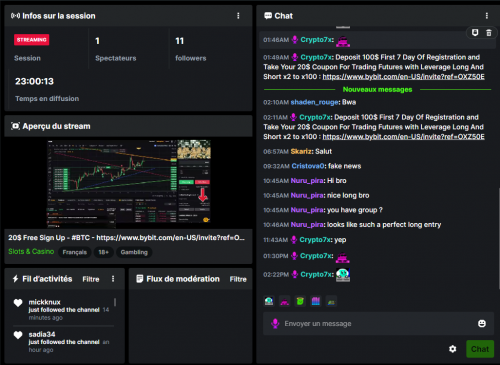Open the bybit link in 01:49AM message
This screenshot has height=365, width=500.
403,77
